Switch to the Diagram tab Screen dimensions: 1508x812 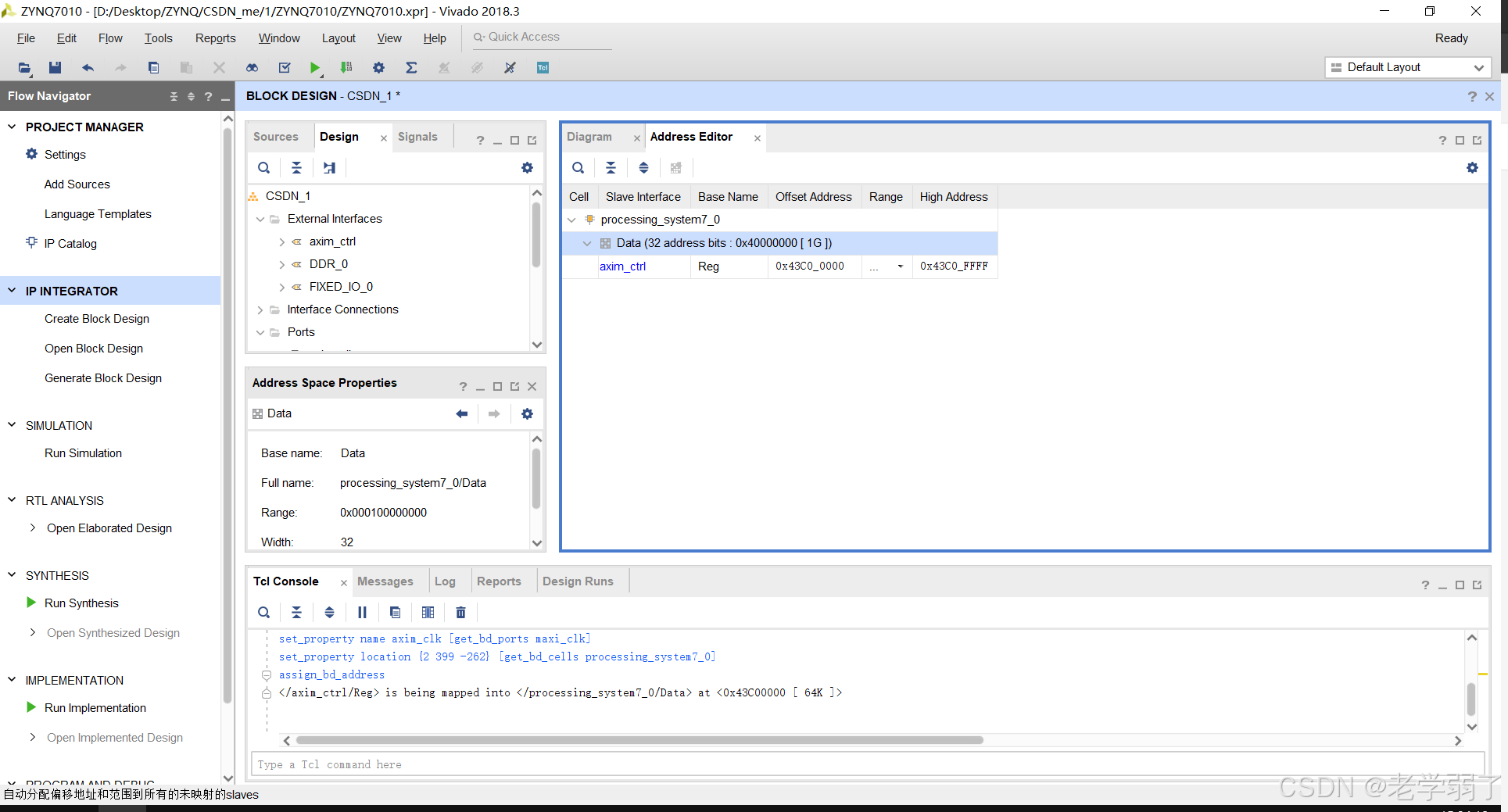[x=589, y=137]
